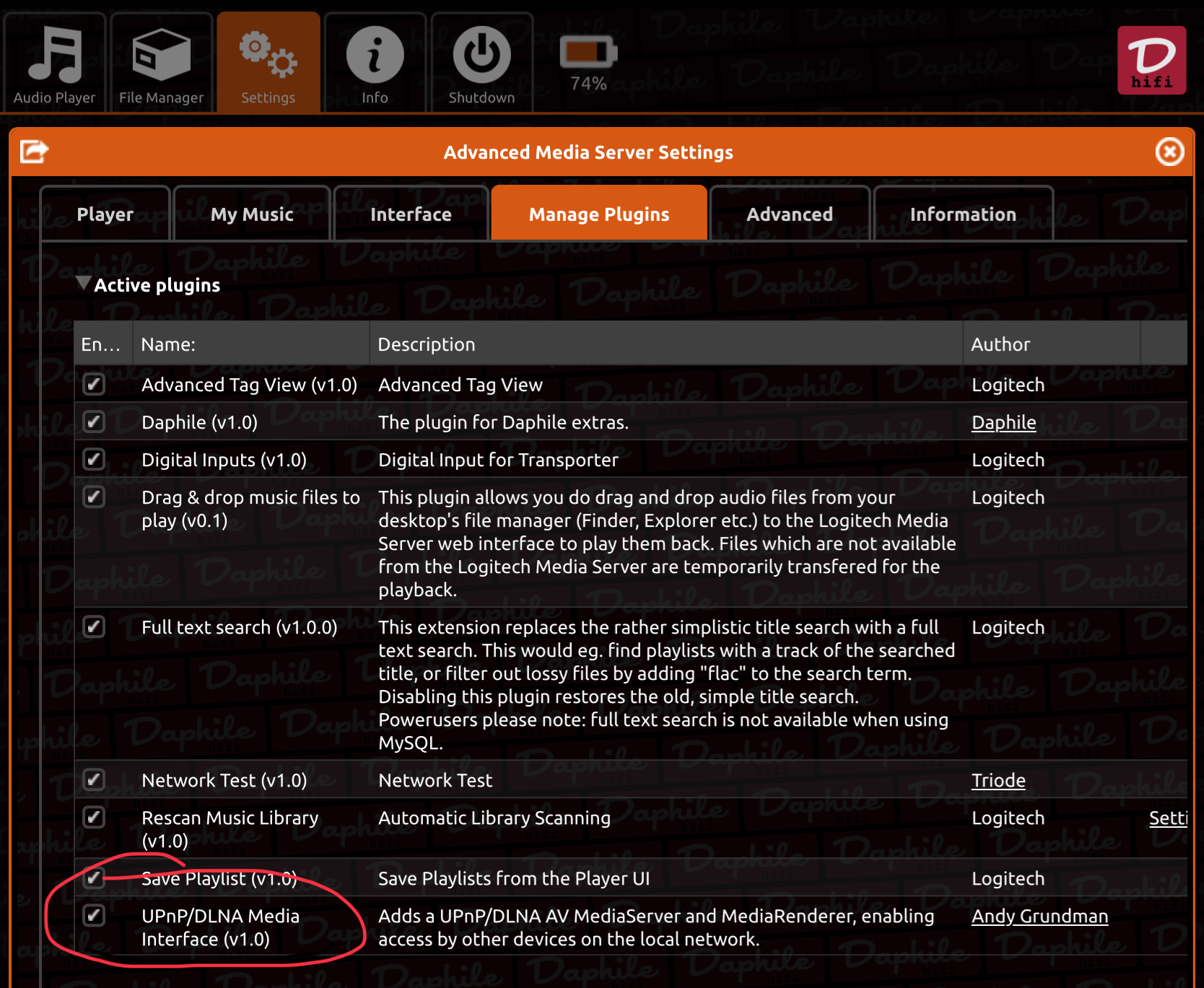The height and width of the screenshot is (988, 1204).
Task: Click the Shutdown power icon
Action: pyautogui.click(x=482, y=55)
